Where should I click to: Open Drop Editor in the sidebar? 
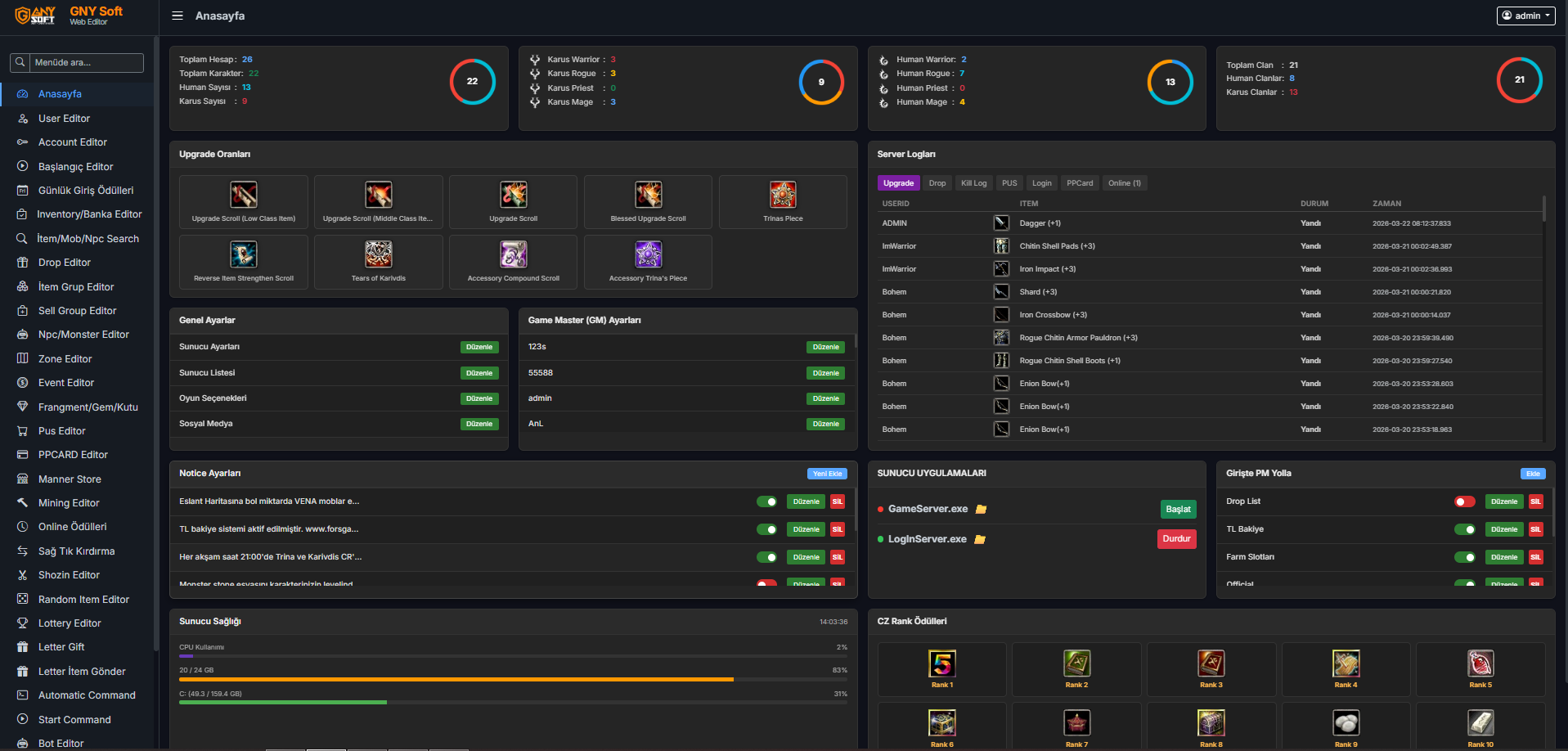pyautogui.click(x=65, y=263)
